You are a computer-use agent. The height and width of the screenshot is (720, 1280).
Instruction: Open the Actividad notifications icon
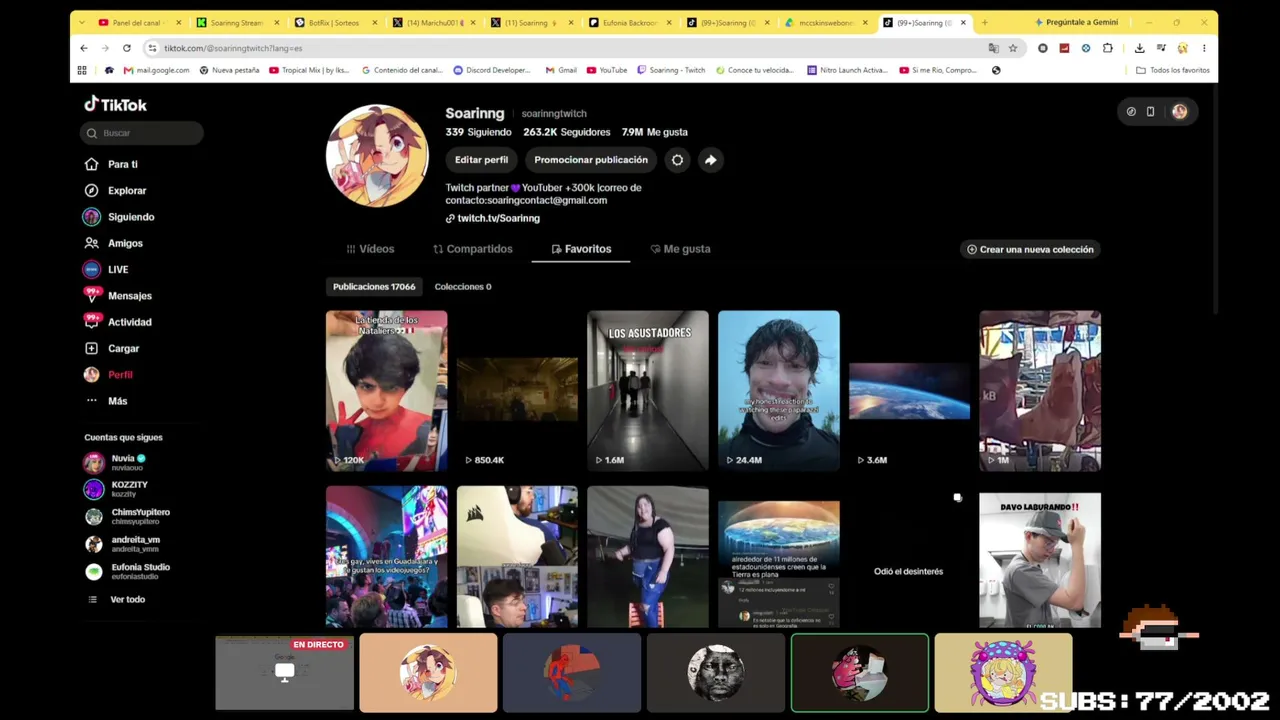[91, 322]
